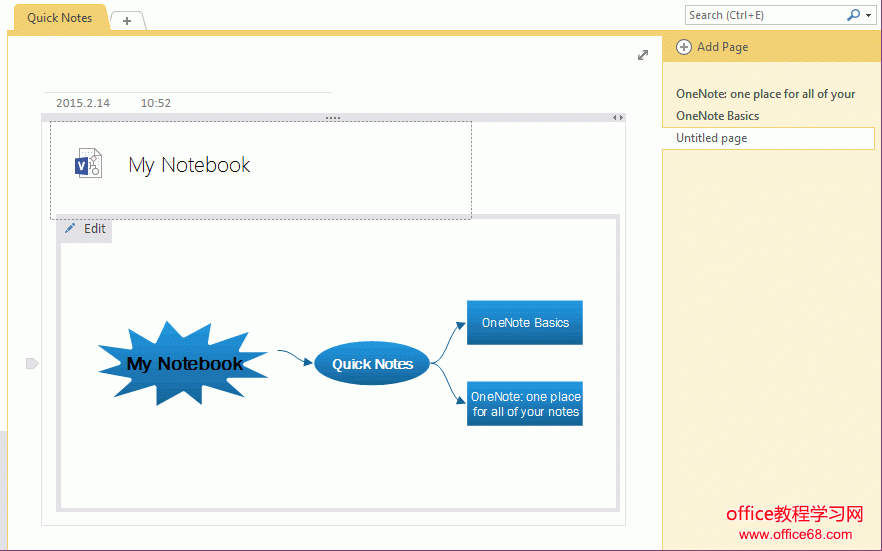
Task: Open the OneNote Basics page
Action: point(717,116)
